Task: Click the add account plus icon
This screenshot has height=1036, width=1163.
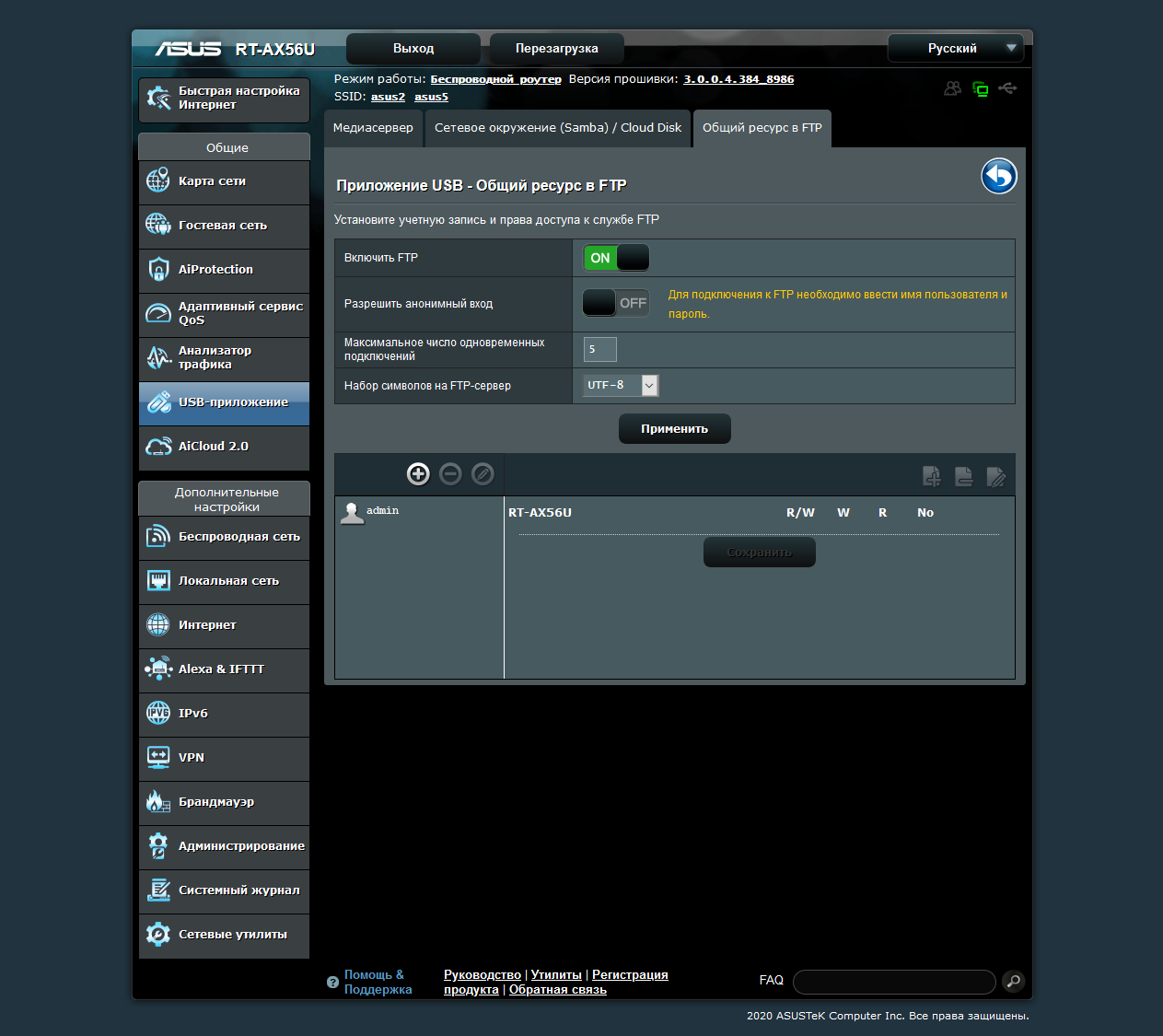Action: [418, 473]
